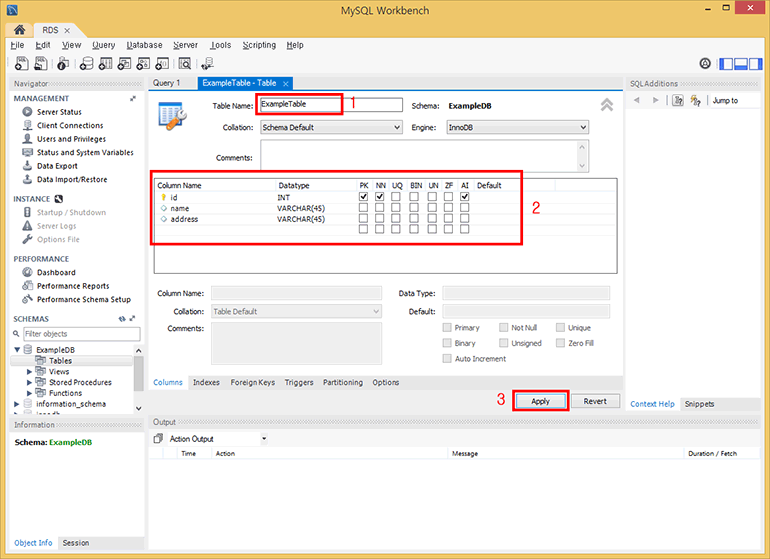Enable the NN checkbox for name column

point(380,208)
